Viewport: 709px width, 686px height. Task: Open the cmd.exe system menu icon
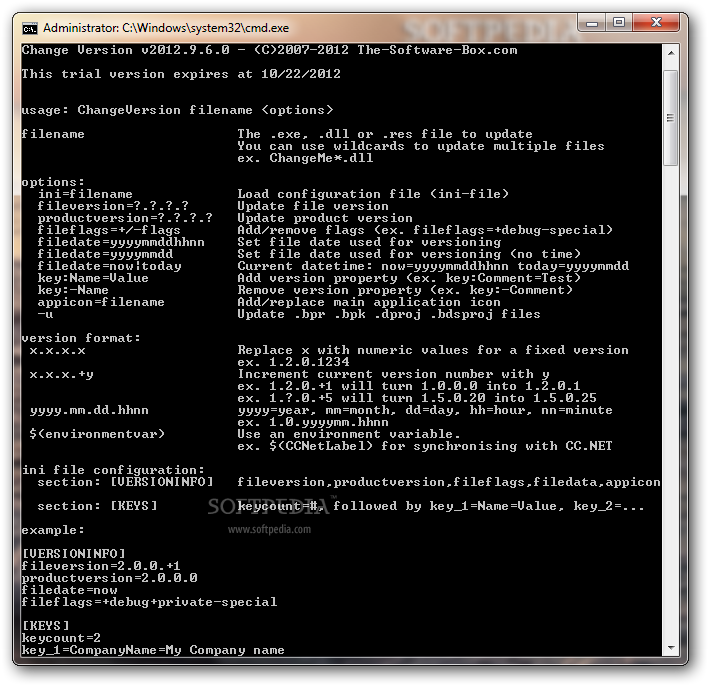tap(30, 28)
